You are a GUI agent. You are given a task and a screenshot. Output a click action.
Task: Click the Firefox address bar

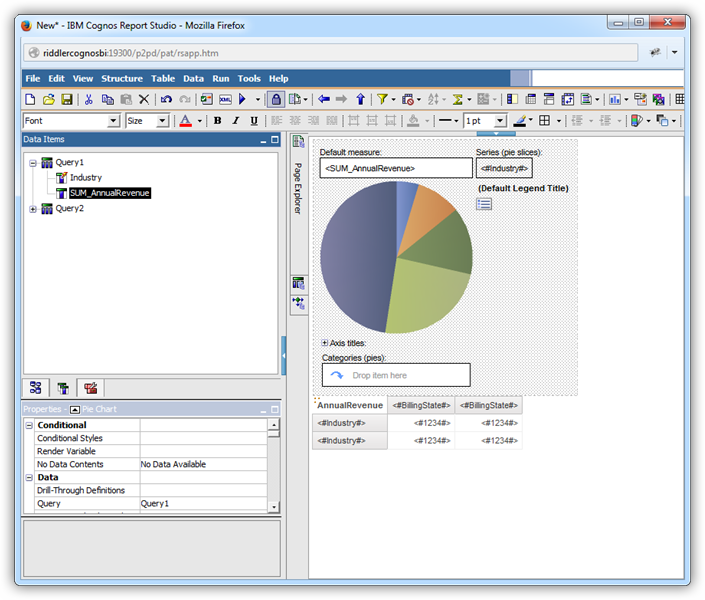pos(330,53)
